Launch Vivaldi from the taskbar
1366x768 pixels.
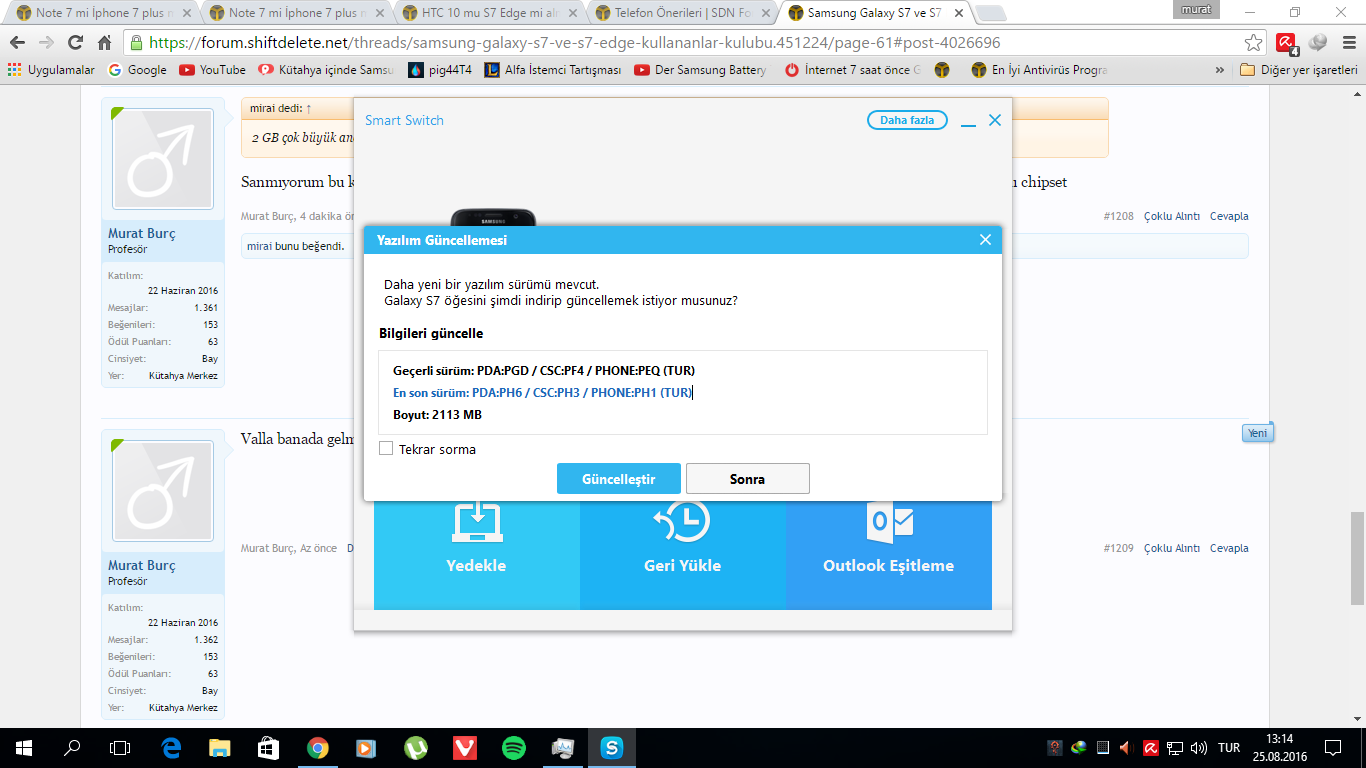[464, 747]
